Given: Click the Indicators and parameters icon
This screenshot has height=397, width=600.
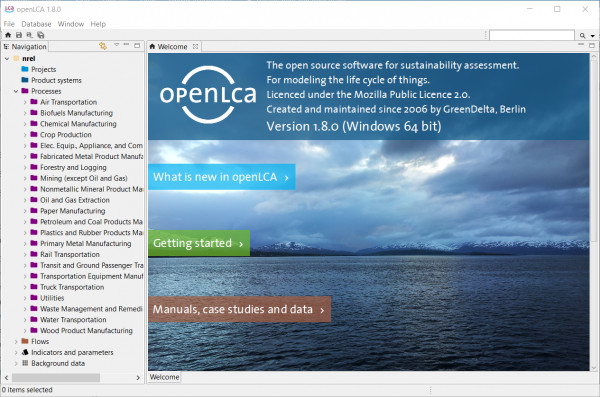Looking at the screenshot, I should click(x=25, y=352).
